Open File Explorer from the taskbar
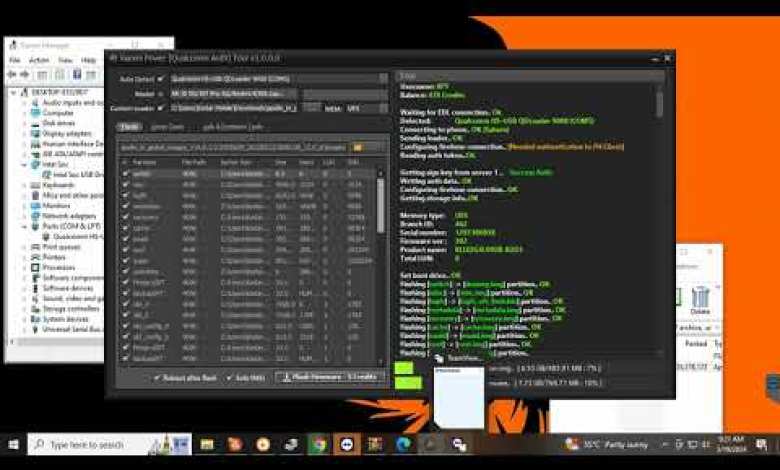The height and width of the screenshot is (470, 780). 207,444
